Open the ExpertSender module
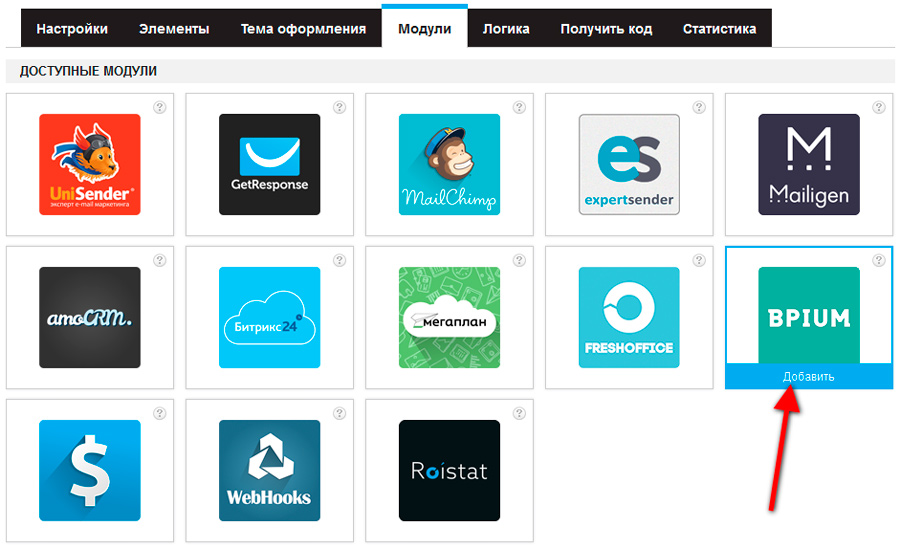The image size is (900, 549). click(x=629, y=164)
